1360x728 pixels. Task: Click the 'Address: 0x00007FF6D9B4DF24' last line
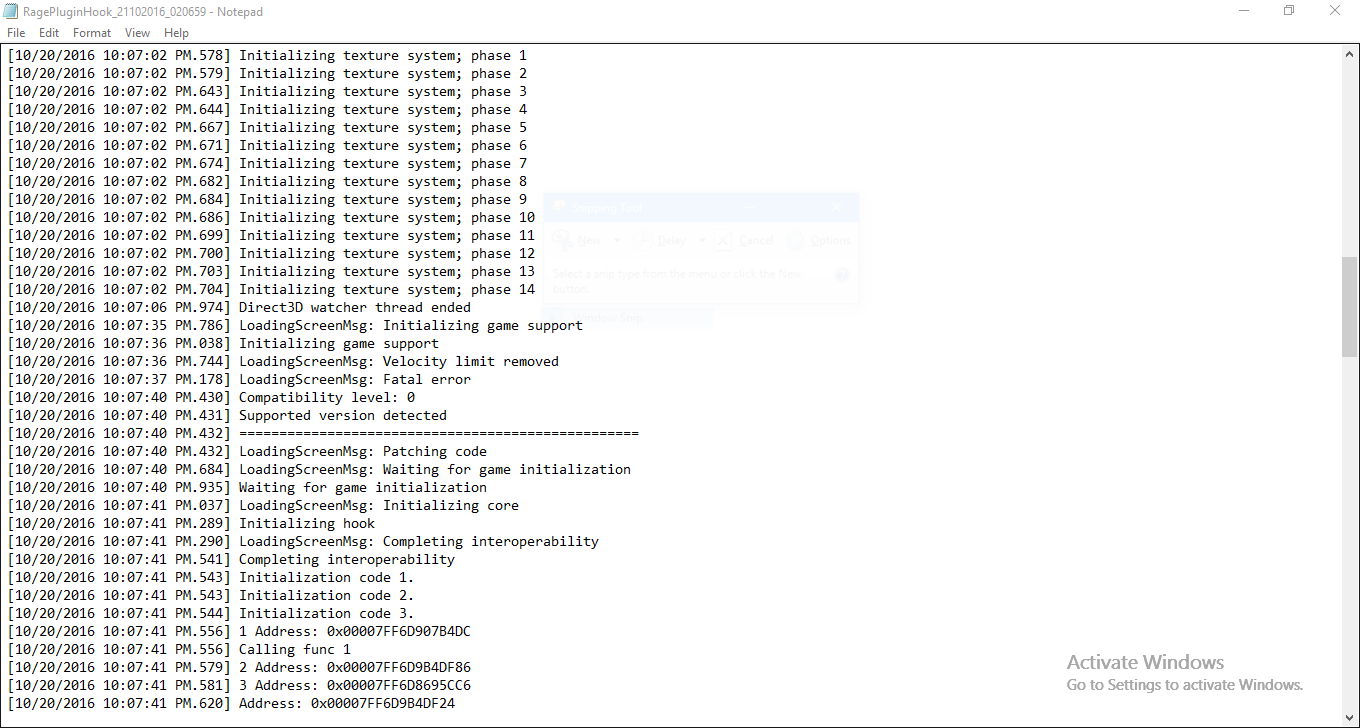point(231,704)
